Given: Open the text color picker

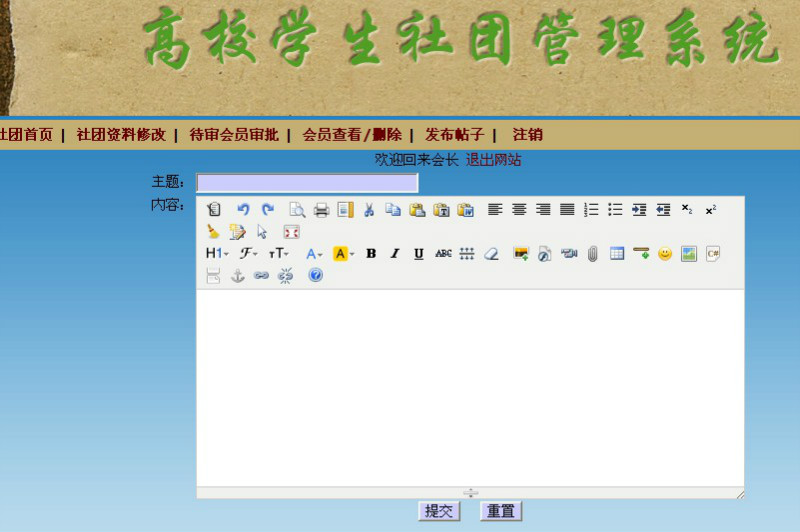Looking at the screenshot, I should [314, 254].
